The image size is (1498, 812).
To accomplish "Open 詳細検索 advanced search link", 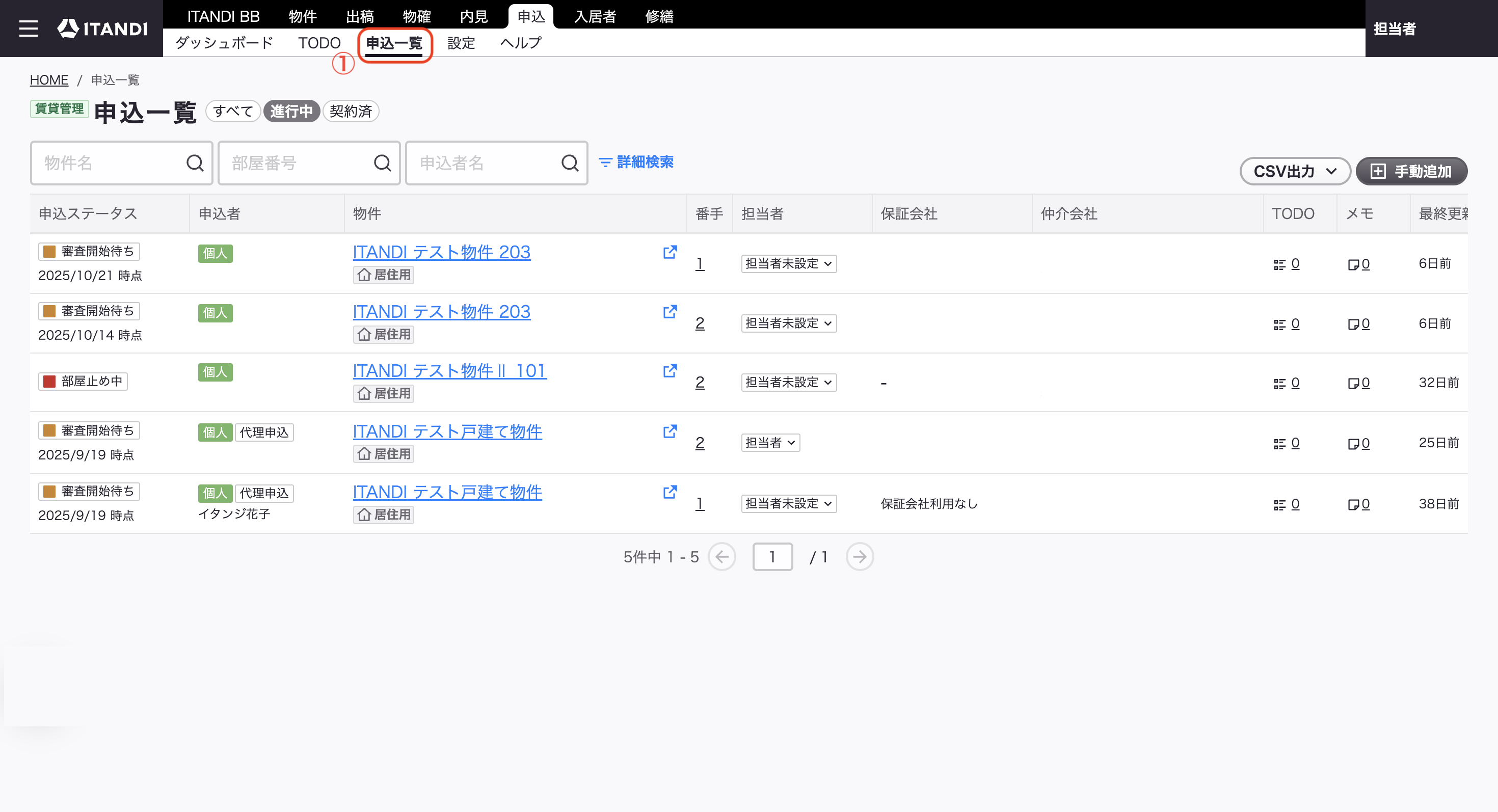I will click(x=636, y=162).
